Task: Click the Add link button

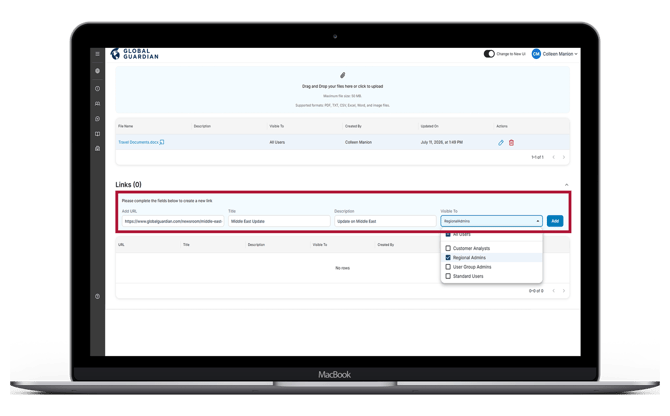Action: click(x=555, y=221)
